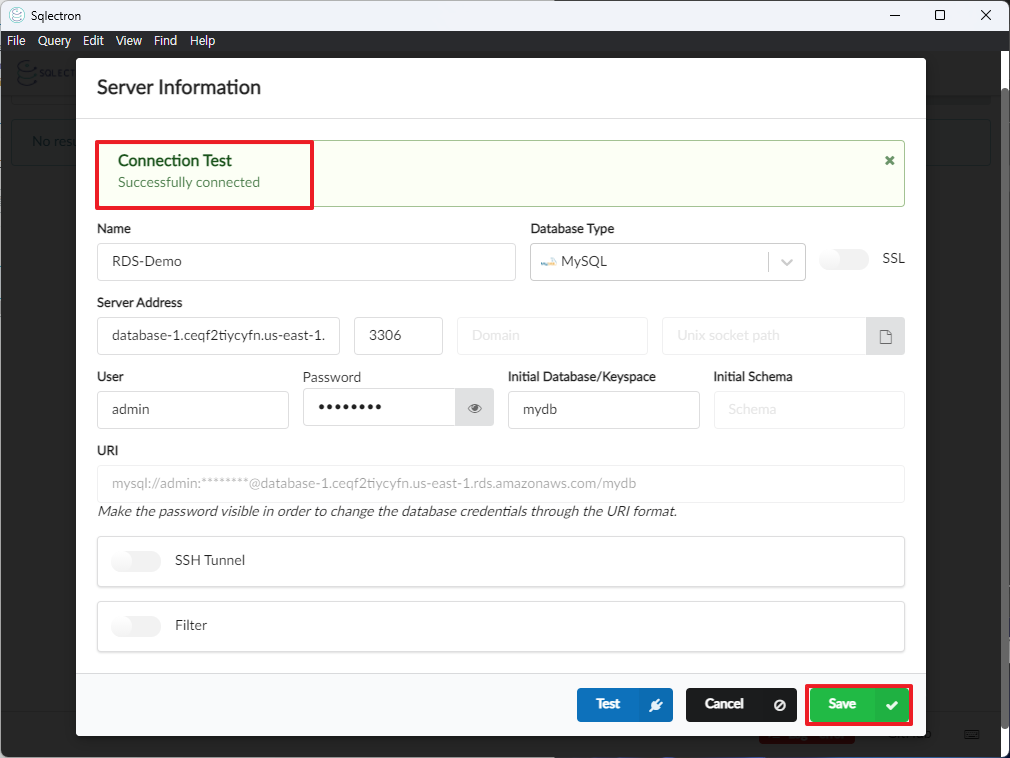Click the chevron arrow of the Database Type selector
This screenshot has width=1010, height=758.
coord(786,262)
